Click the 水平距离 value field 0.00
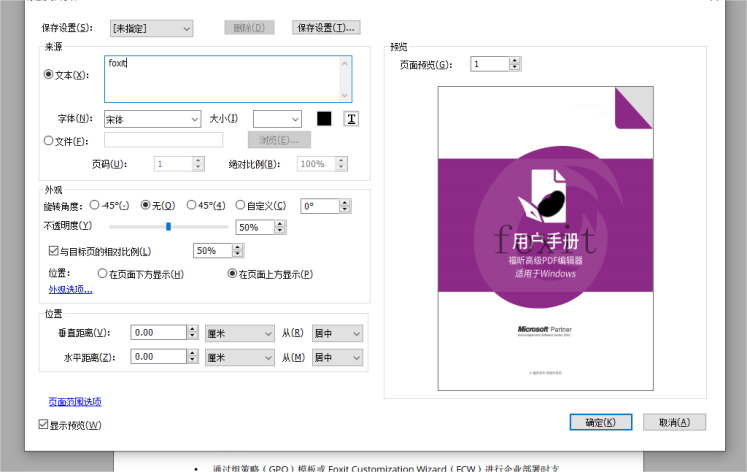Image resolution: width=747 pixels, height=472 pixels. click(x=159, y=356)
